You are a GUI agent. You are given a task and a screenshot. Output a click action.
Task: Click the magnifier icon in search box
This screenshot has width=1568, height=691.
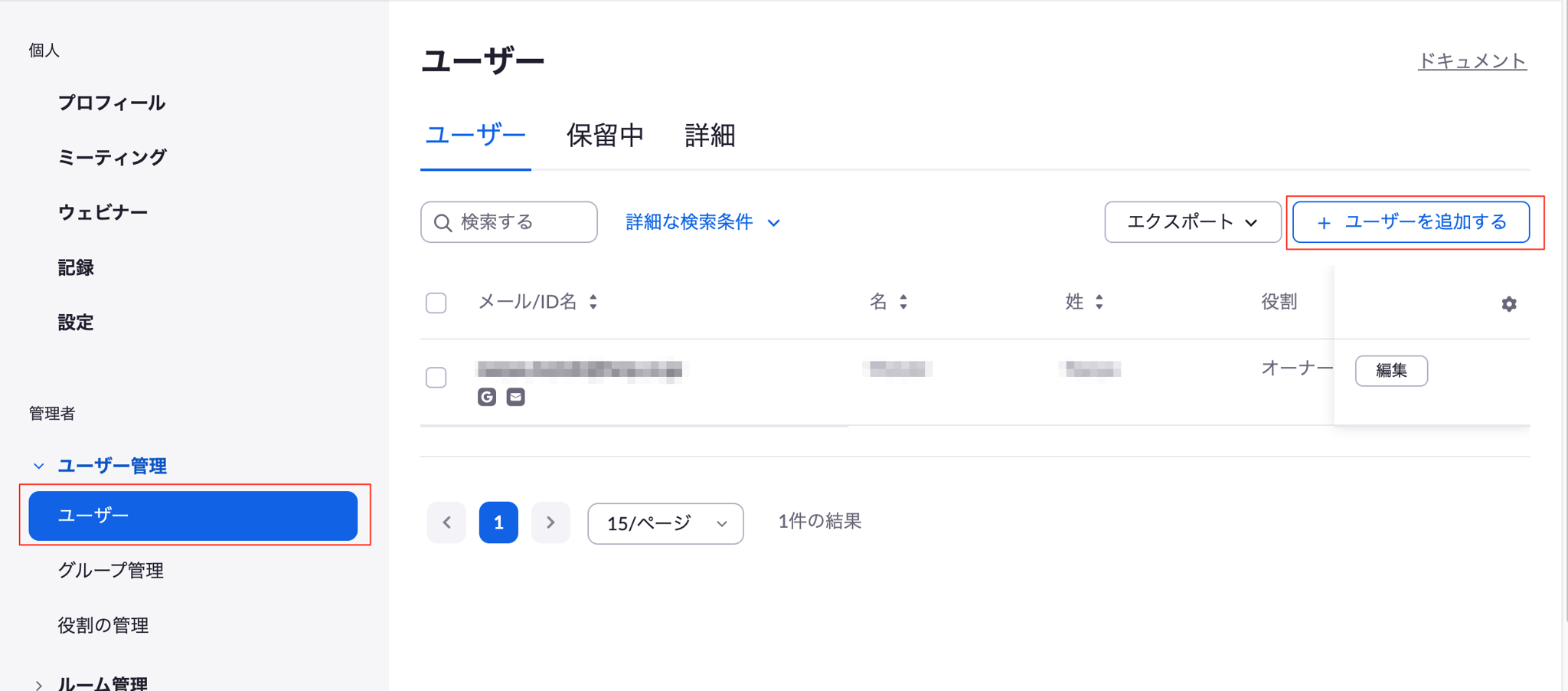click(x=443, y=223)
